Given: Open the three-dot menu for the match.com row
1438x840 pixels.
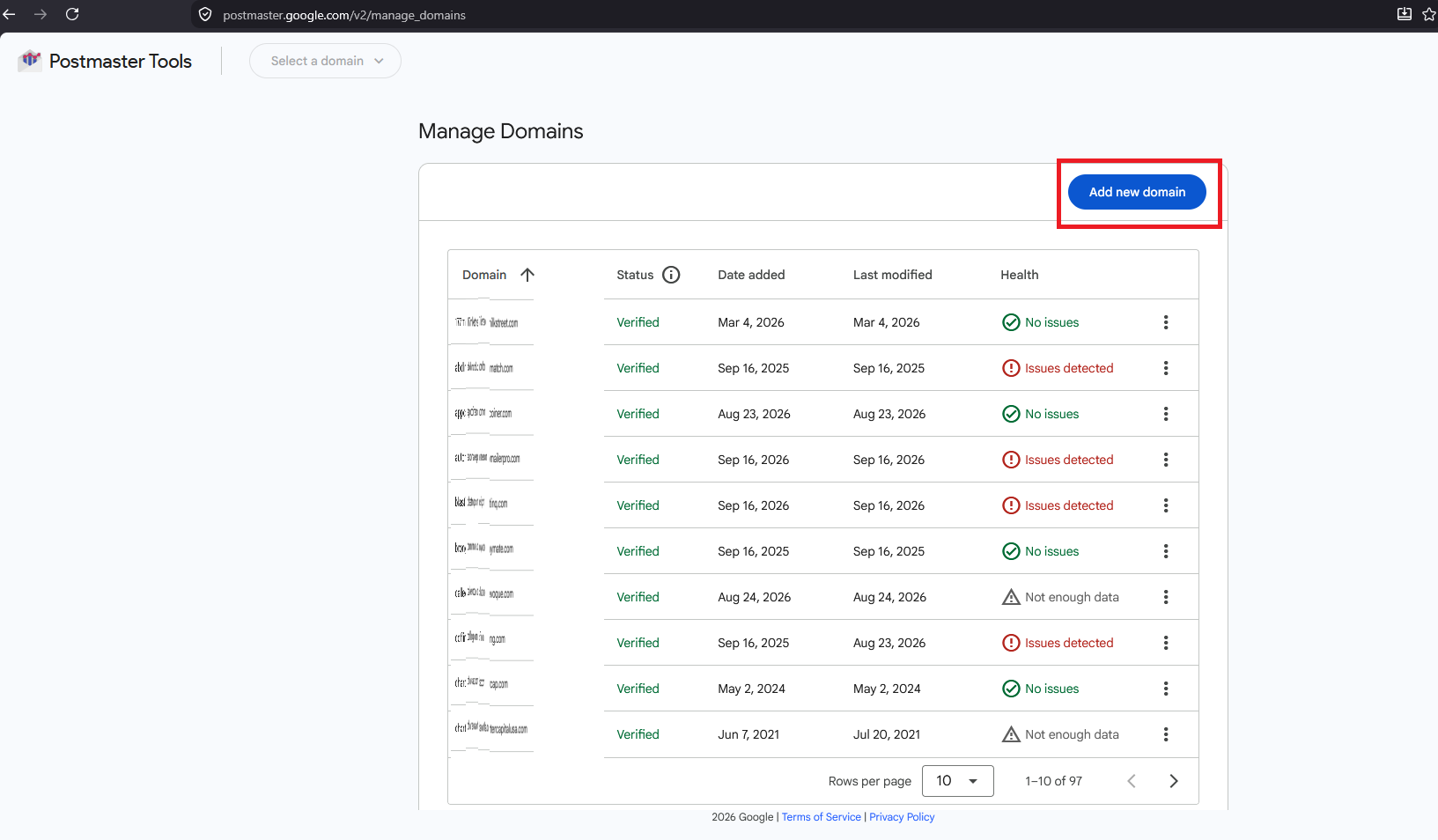Looking at the screenshot, I should [1166, 368].
